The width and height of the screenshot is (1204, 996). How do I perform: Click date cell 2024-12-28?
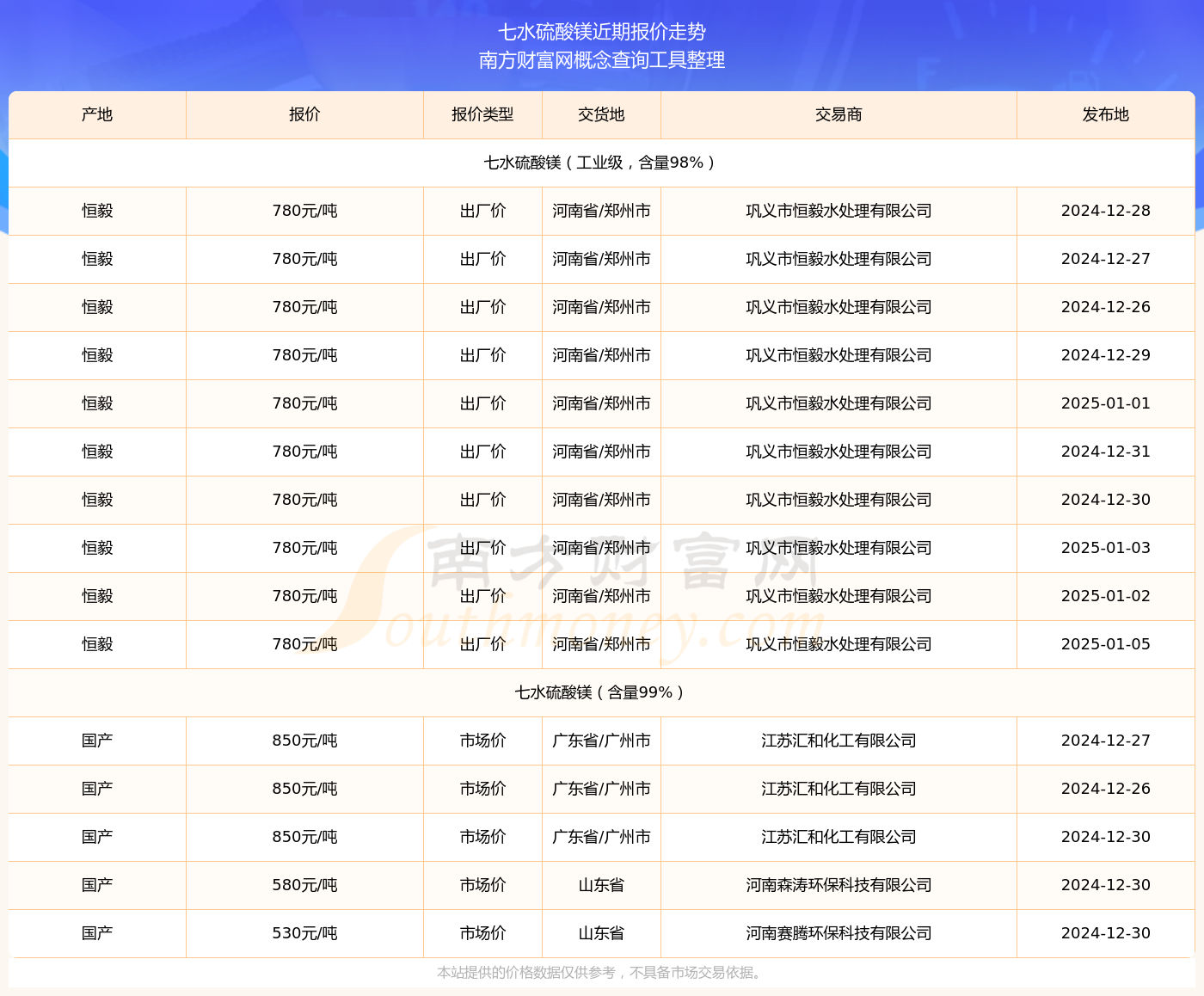tap(1106, 211)
